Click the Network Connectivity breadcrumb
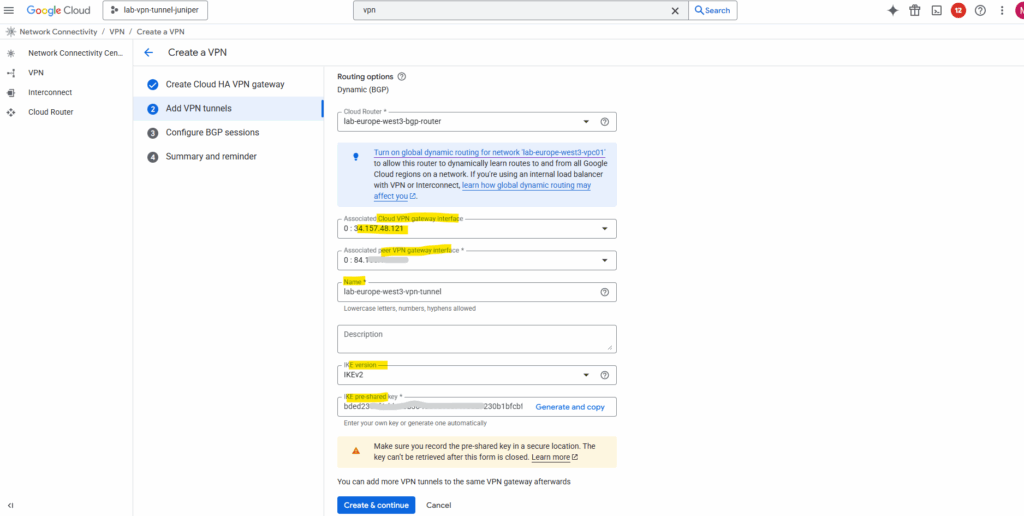1024x516 pixels. click(58, 31)
